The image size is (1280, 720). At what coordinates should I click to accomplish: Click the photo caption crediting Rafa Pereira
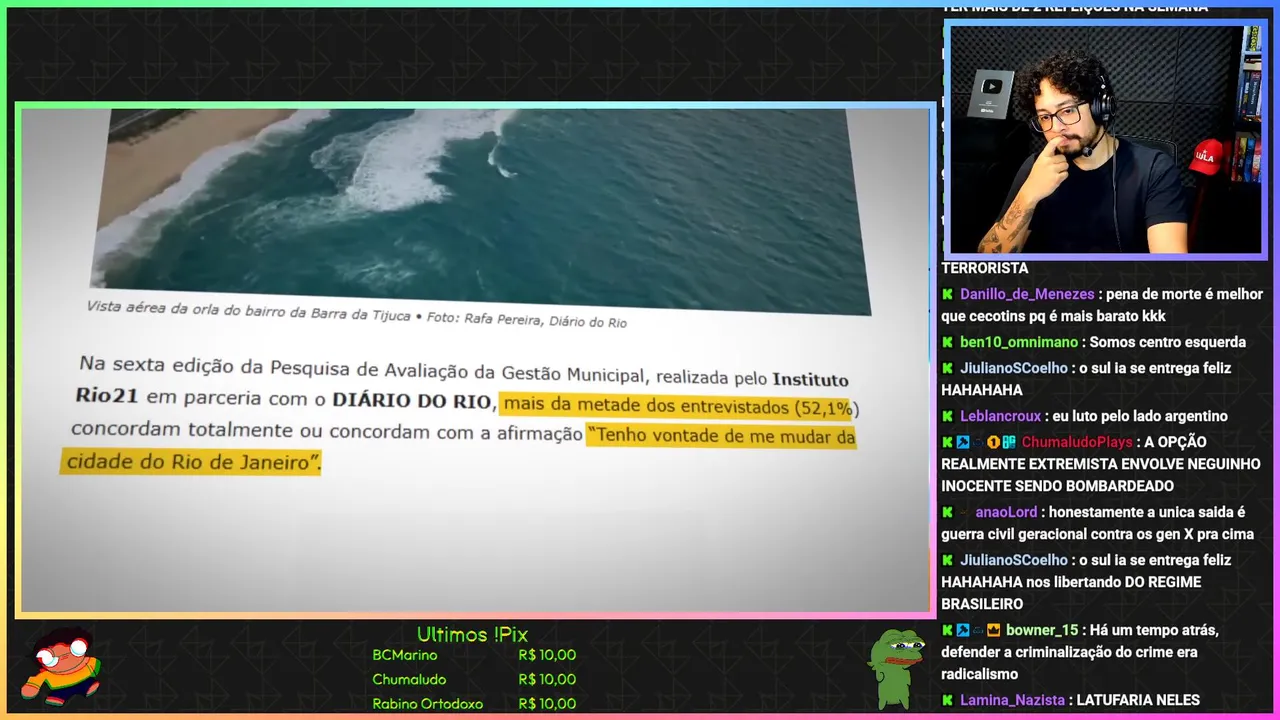coord(357,314)
